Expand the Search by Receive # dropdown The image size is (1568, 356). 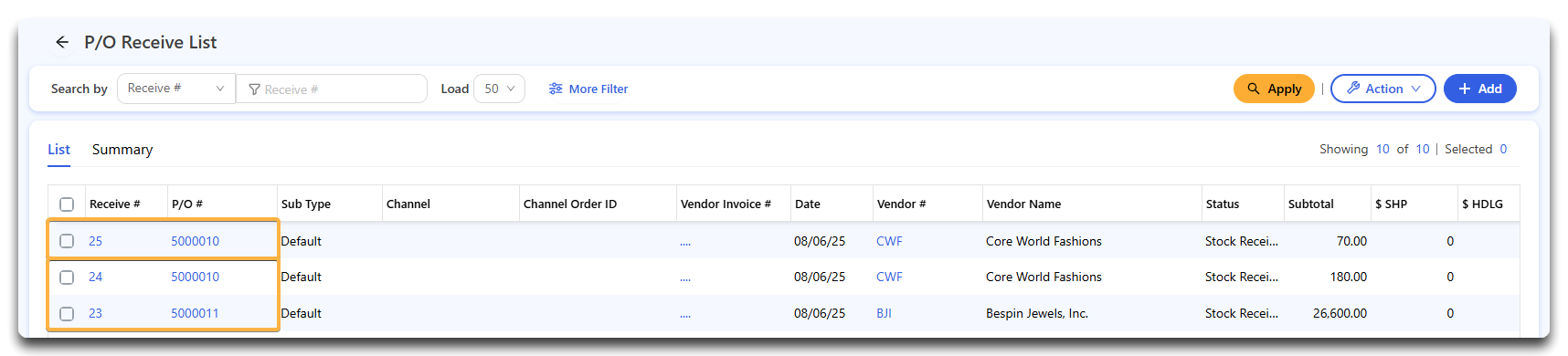pos(176,89)
